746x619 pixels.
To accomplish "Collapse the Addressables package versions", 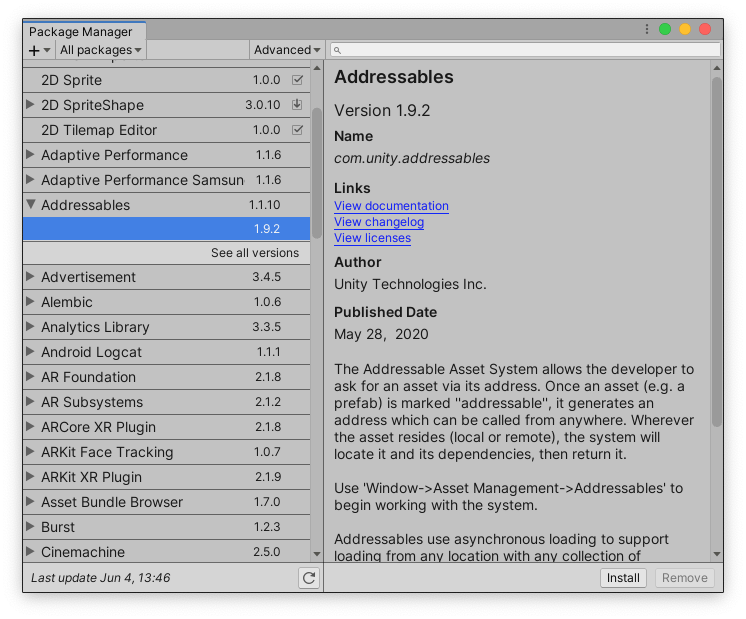I will click(x=31, y=205).
